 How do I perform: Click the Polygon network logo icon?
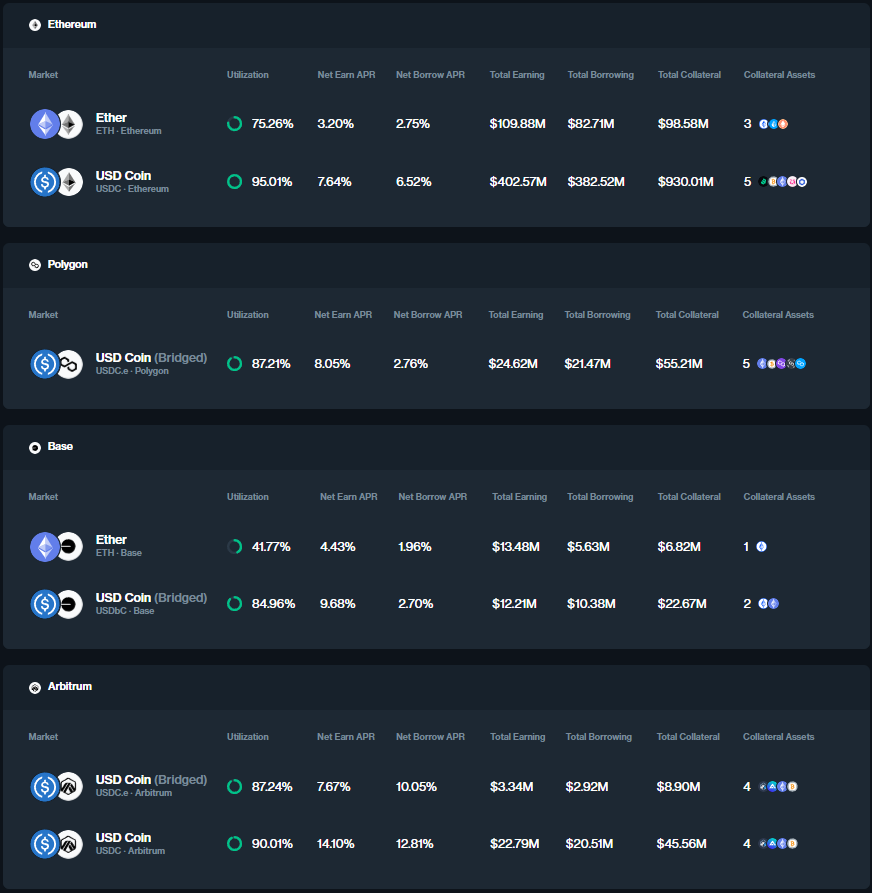point(35,265)
